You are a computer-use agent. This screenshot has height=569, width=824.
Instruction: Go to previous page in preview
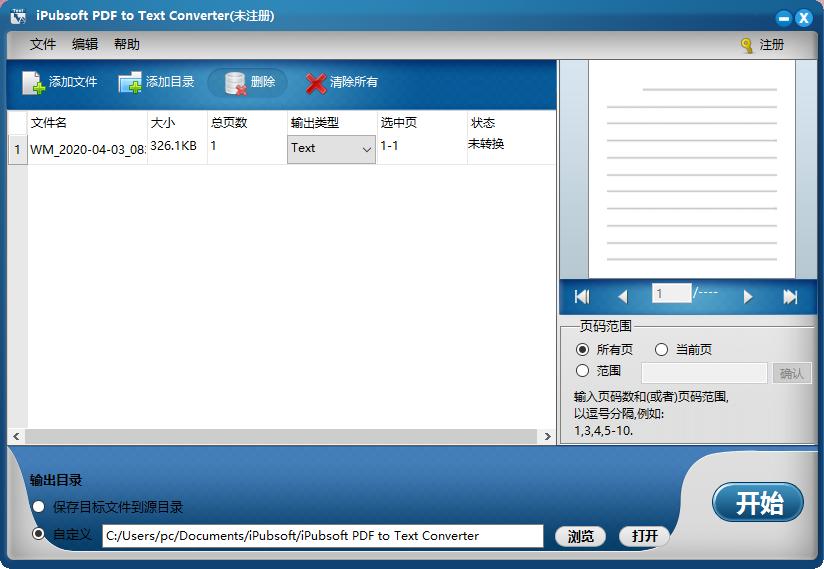[622, 296]
